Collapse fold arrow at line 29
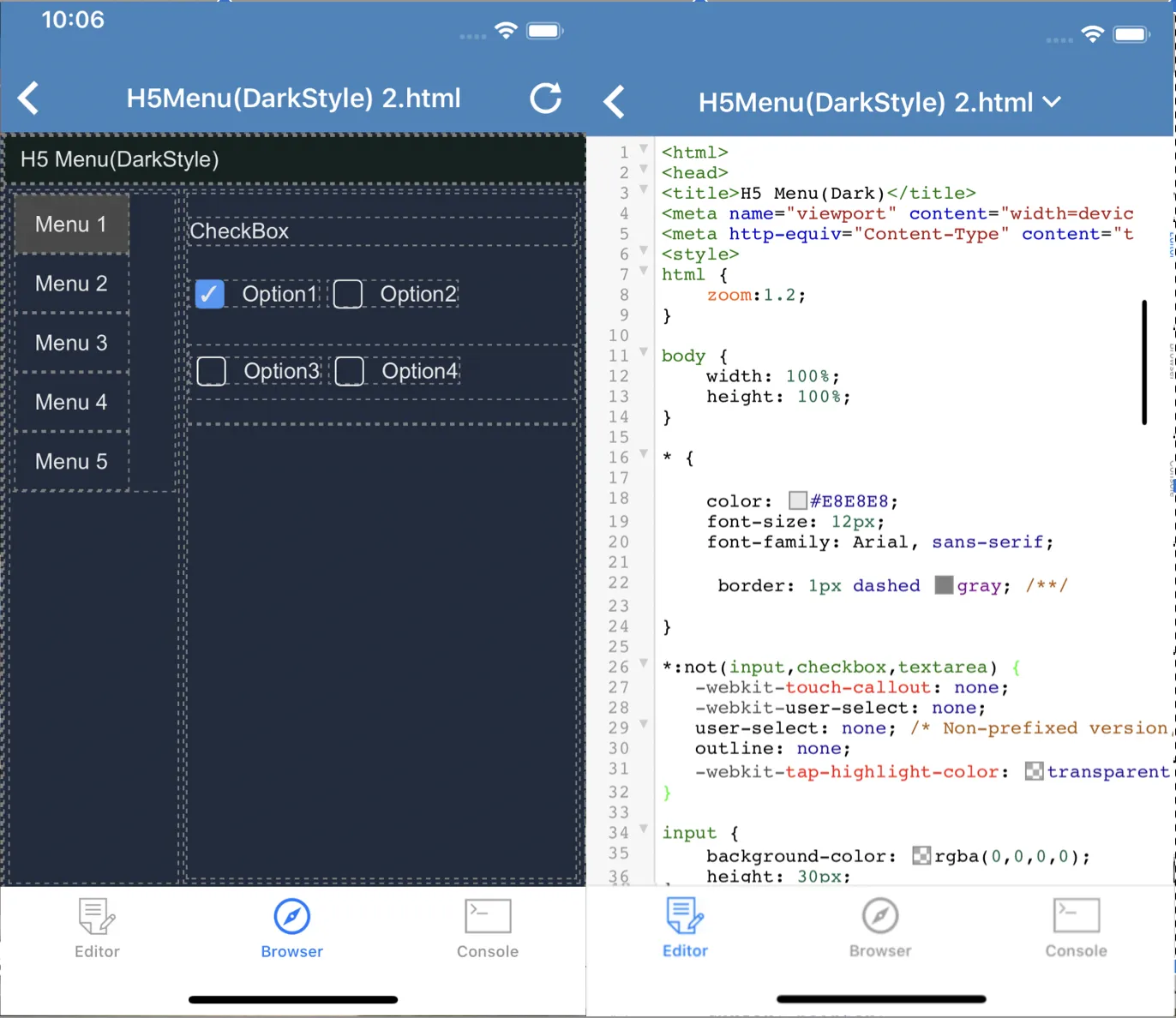Image resolution: width=1176 pixels, height=1018 pixels. (x=644, y=725)
